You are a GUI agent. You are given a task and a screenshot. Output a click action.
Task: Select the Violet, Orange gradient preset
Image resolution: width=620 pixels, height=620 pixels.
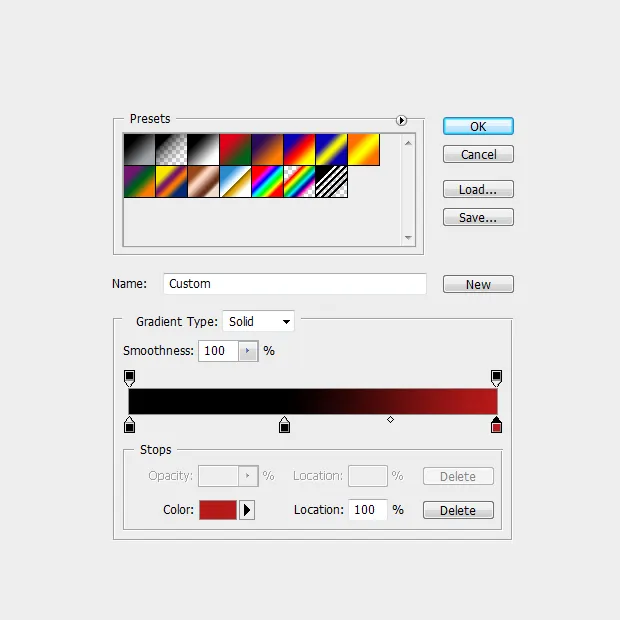pyautogui.click(x=267, y=150)
